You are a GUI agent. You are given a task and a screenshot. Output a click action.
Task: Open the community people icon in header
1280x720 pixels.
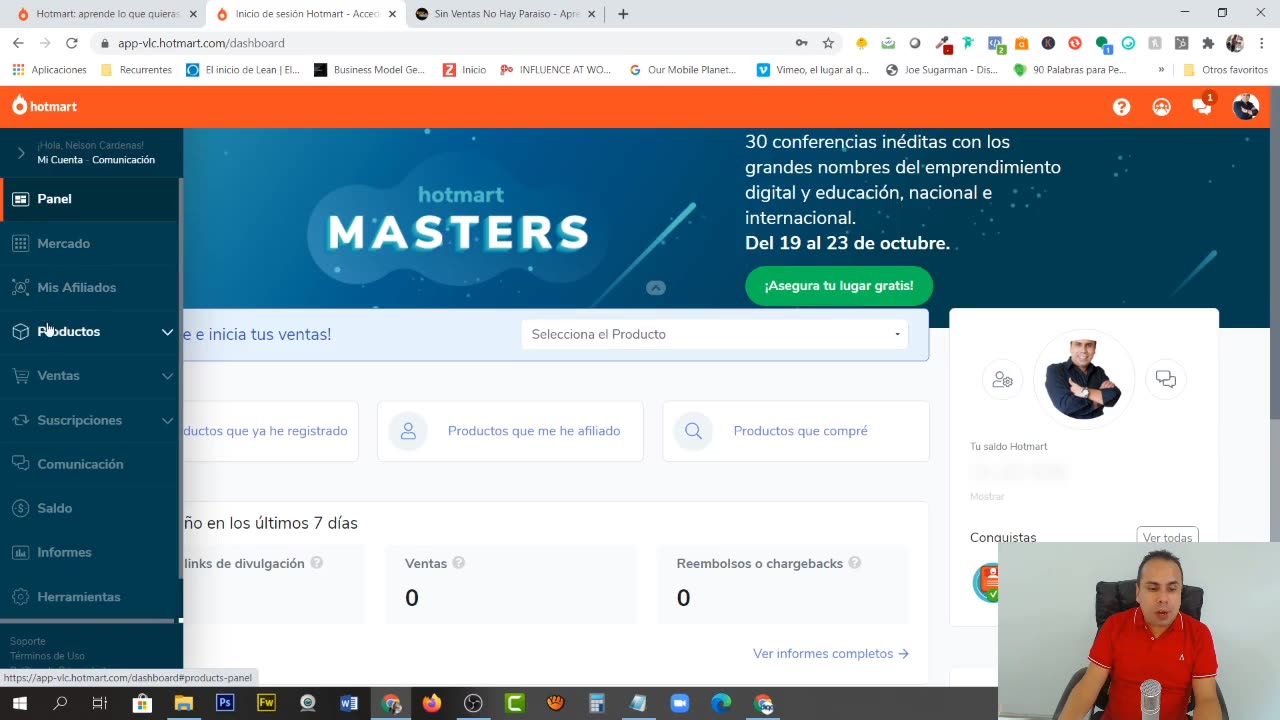pos(1161,107)
